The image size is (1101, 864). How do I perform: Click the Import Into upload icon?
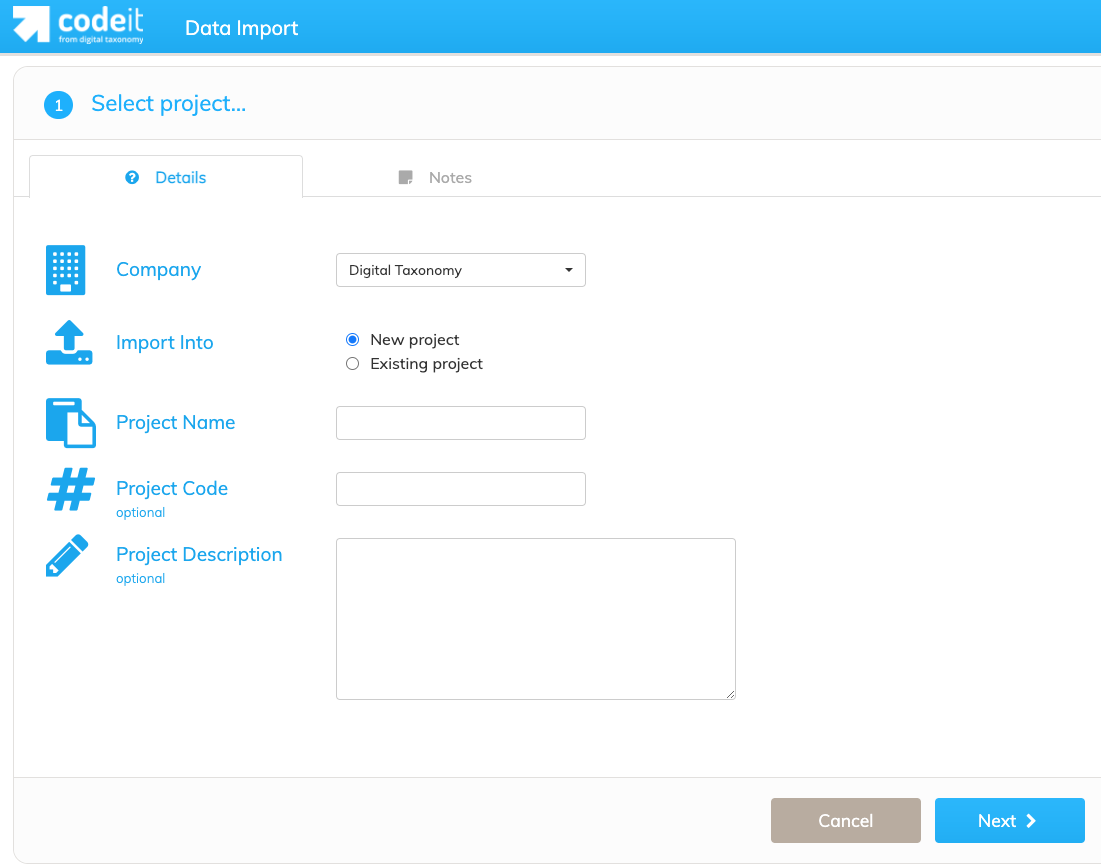tap(69, 343)
